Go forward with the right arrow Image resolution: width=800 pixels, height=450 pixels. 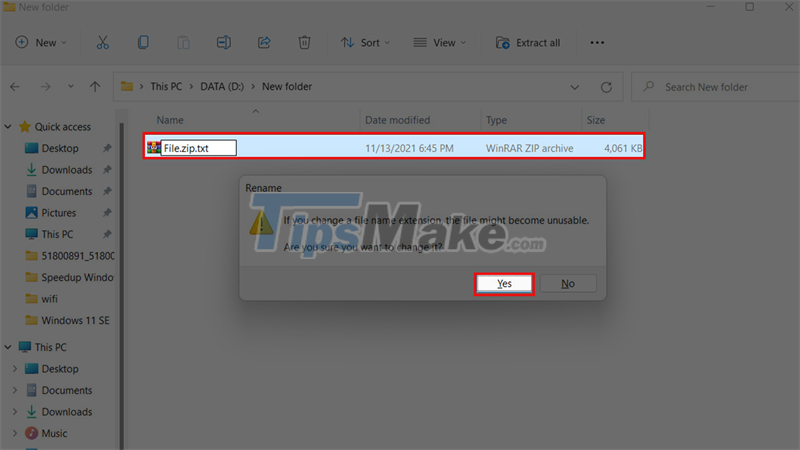[45, 87]
